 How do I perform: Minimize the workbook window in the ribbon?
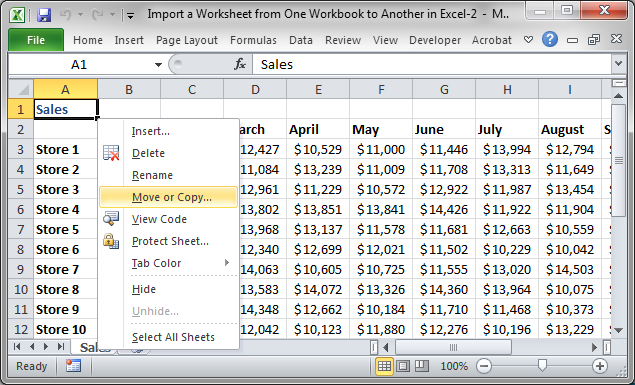tap(572, 40)
